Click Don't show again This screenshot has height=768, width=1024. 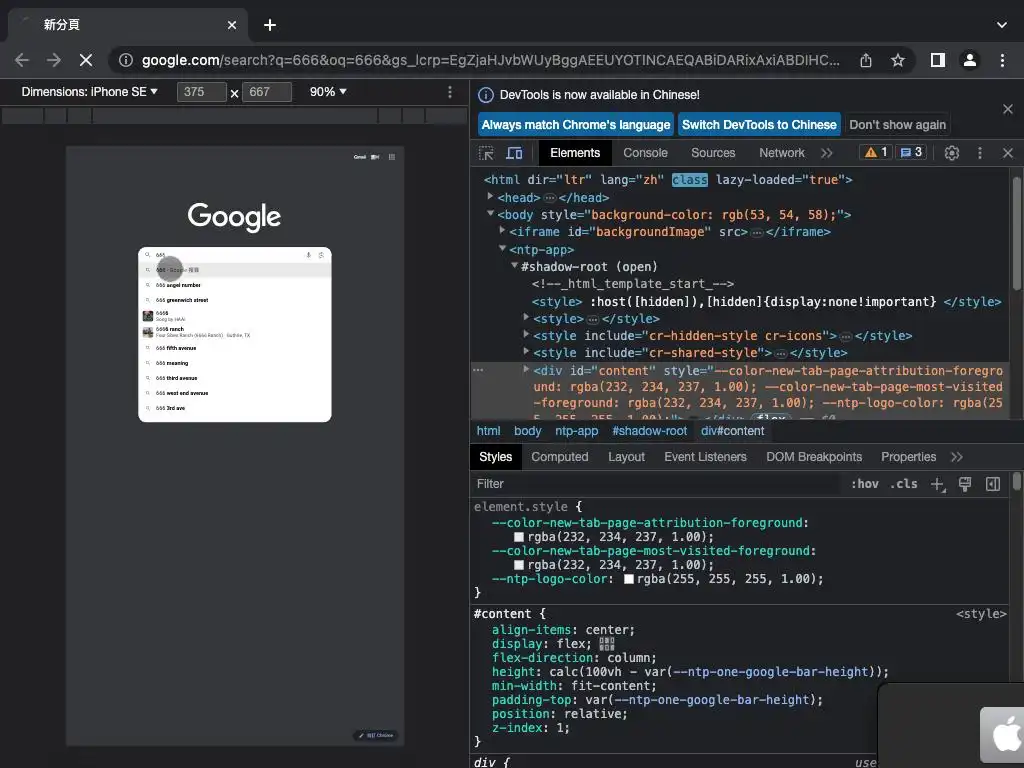tap(897, 125)
